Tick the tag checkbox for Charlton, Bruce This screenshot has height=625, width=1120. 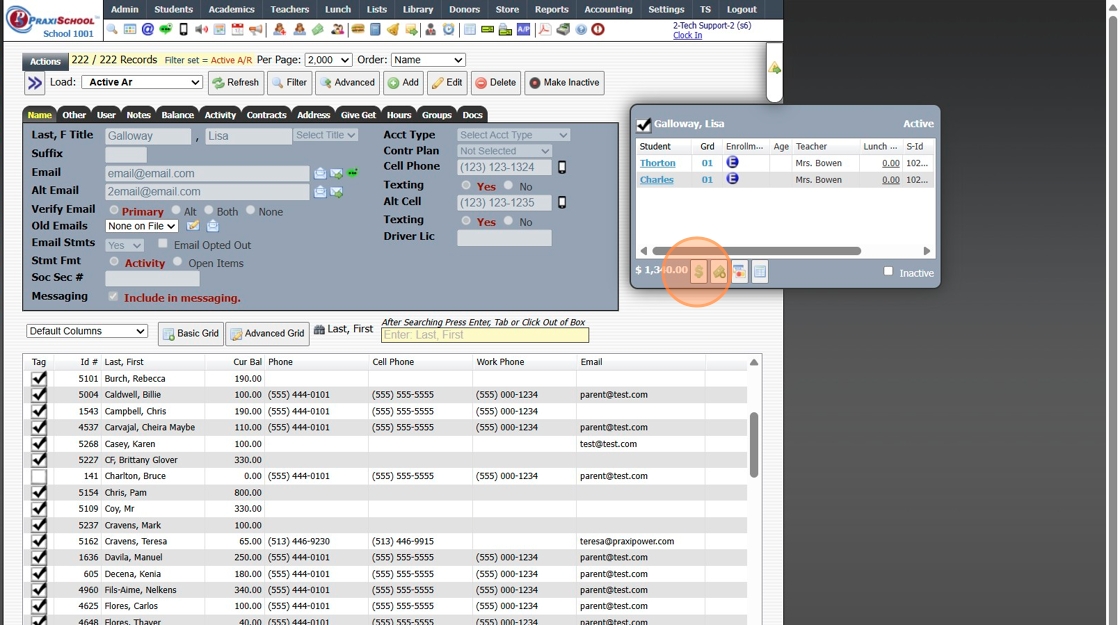(x=39, y=476)
